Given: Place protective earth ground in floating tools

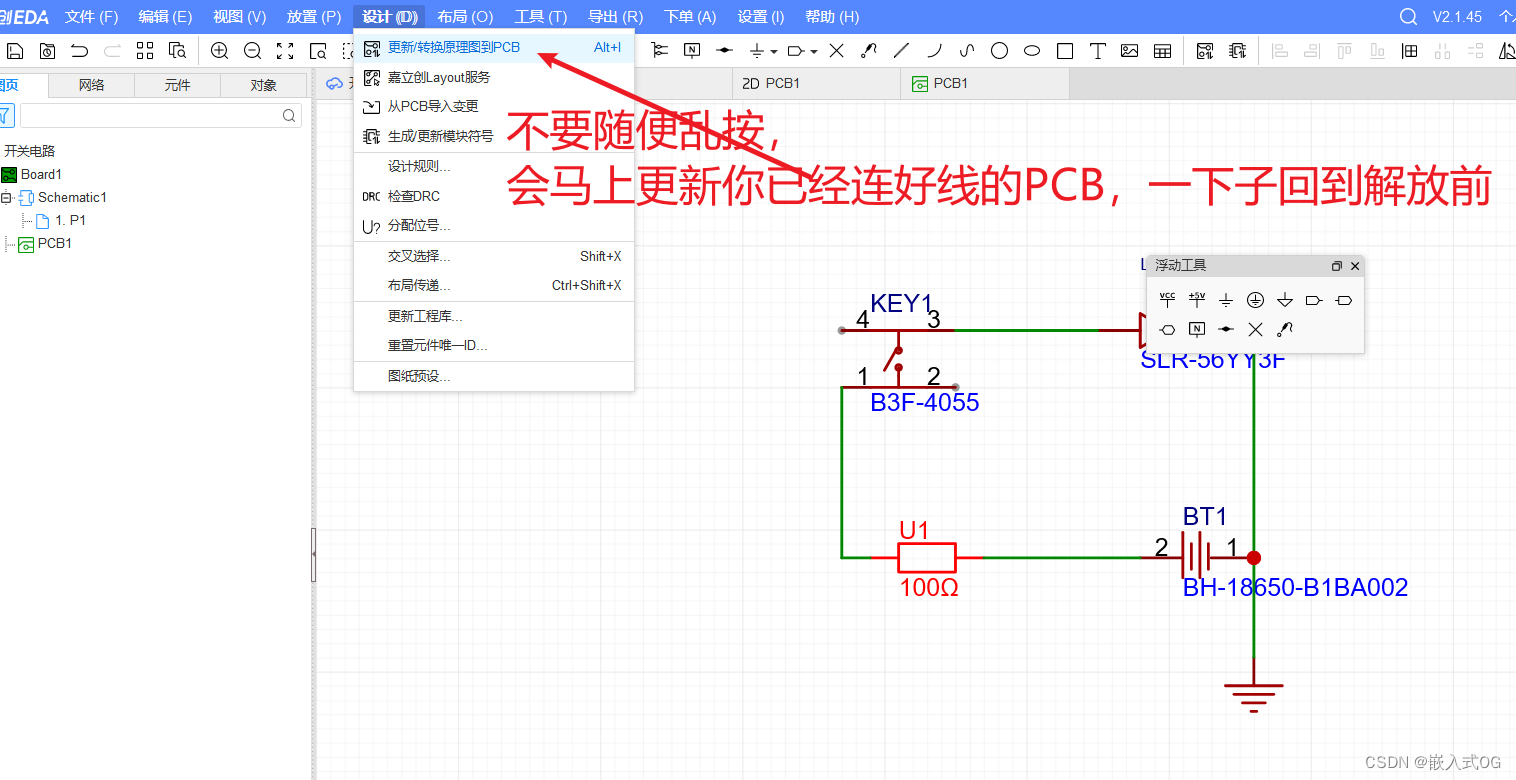Looking at the screenshot, I should (x=1256, y=300).
